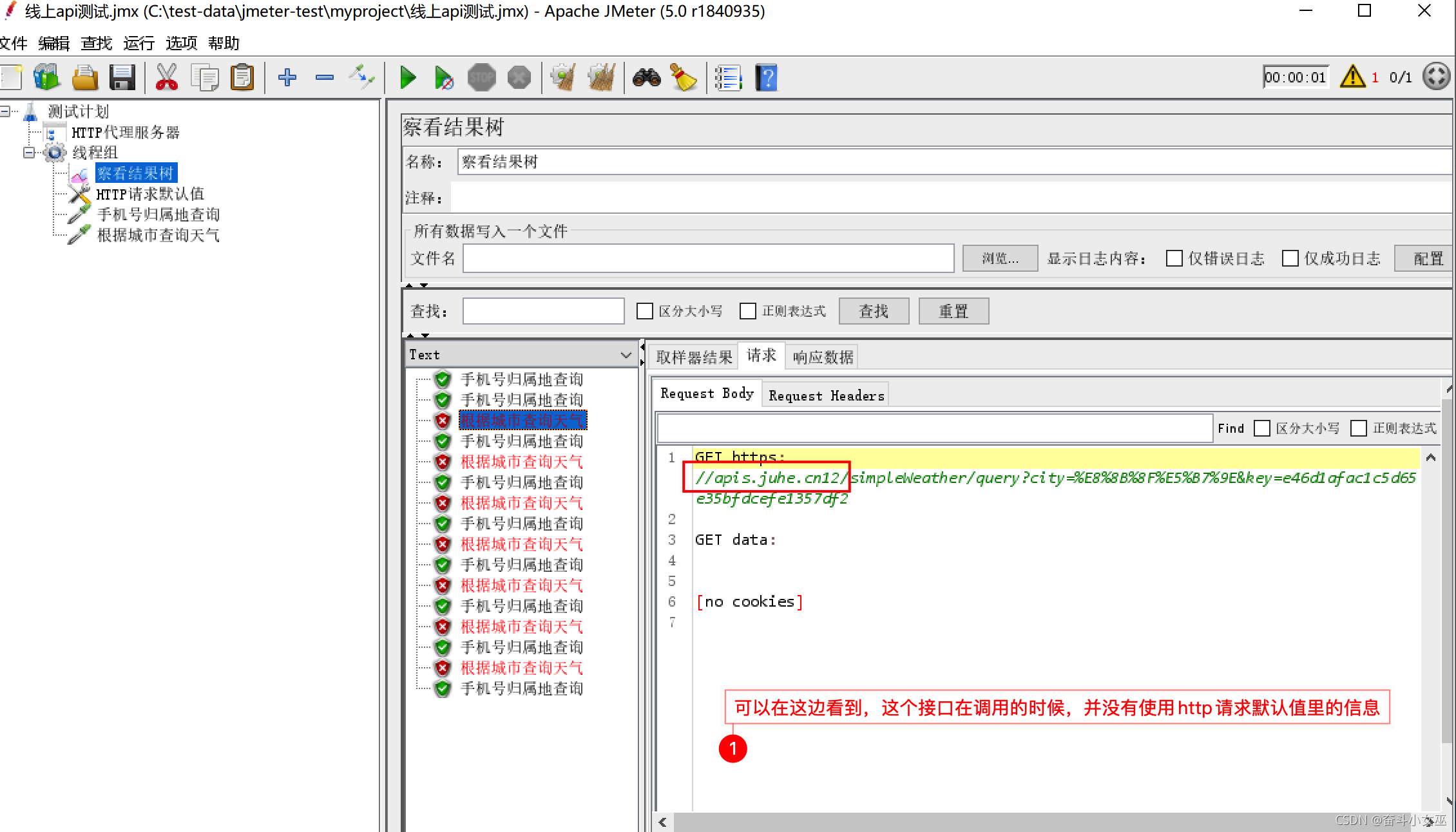Click the 文件名 input field
The height and width of the screenshot is (832, 1456).
[708, 258]
